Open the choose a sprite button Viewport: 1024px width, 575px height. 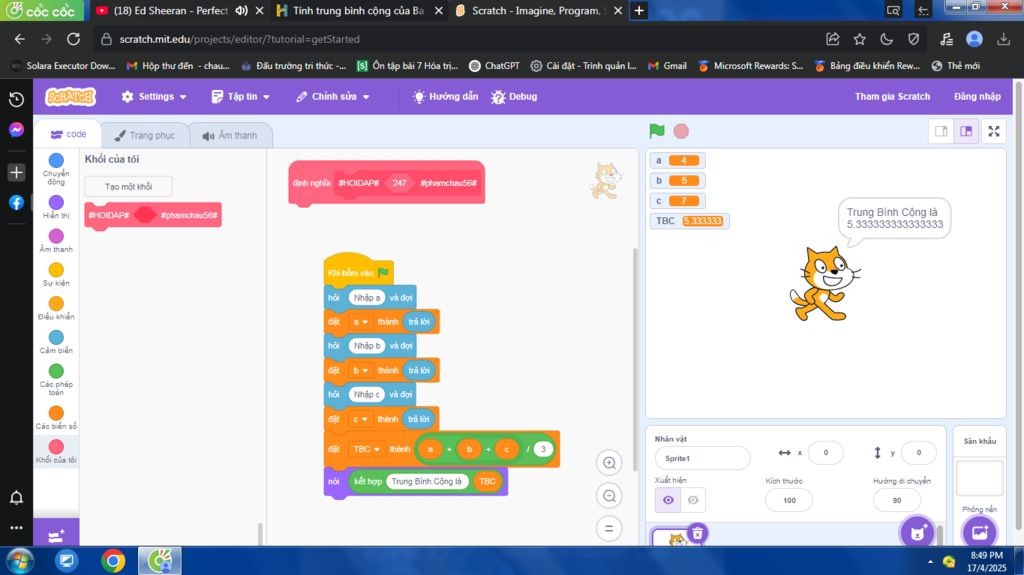(918, 533)
